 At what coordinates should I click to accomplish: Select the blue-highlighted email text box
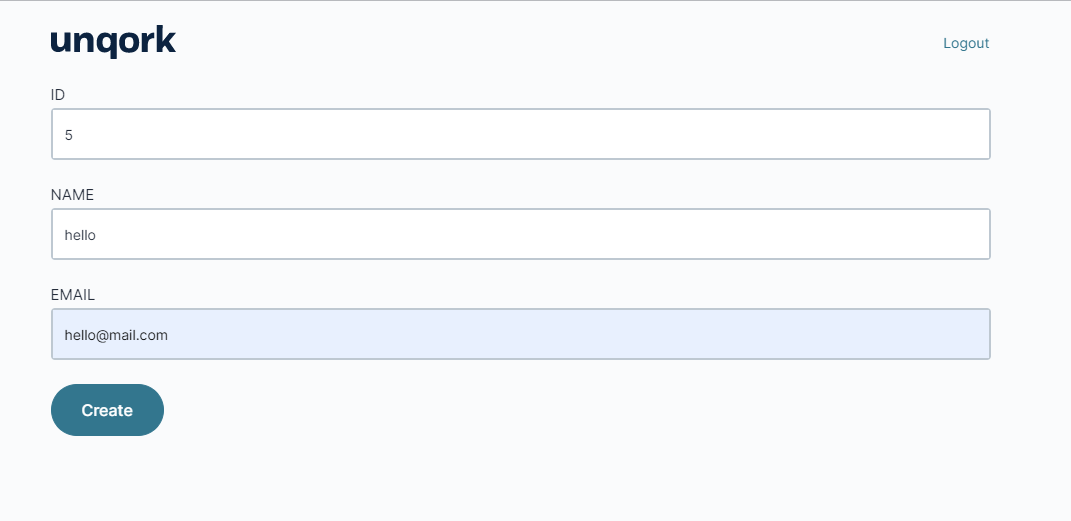(520, 334)
